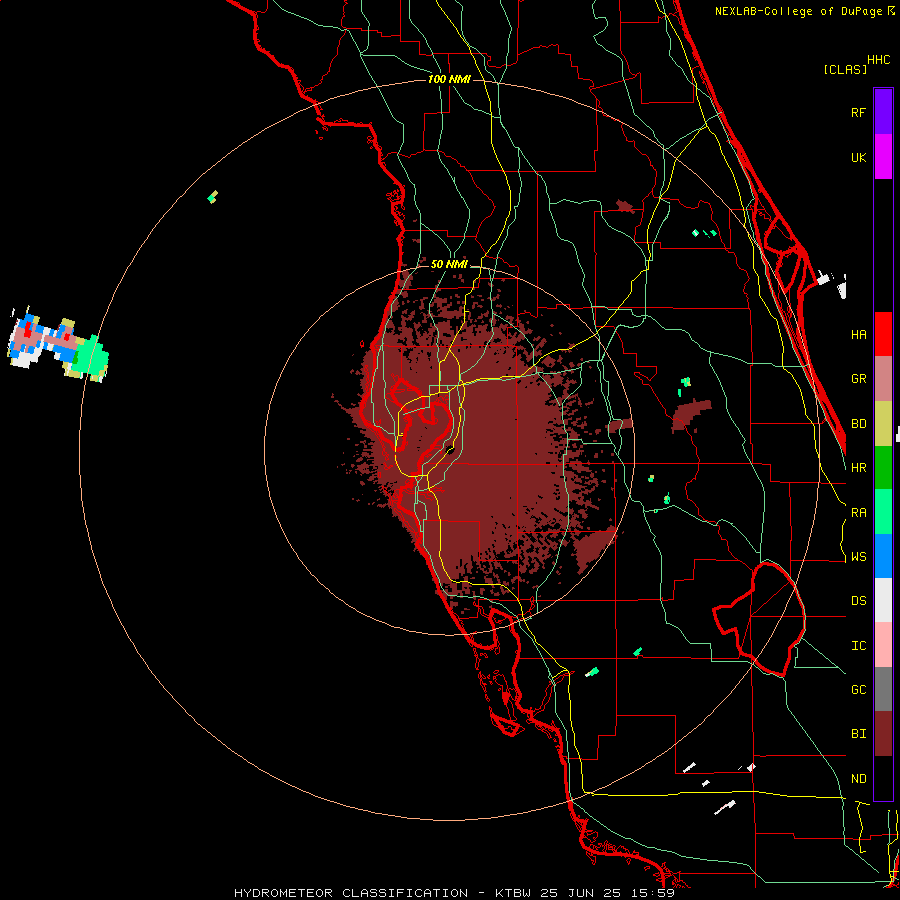Click the BD legend label
Image resolution: width=900 pixels, height=900 pixels.
click(858, 424)
